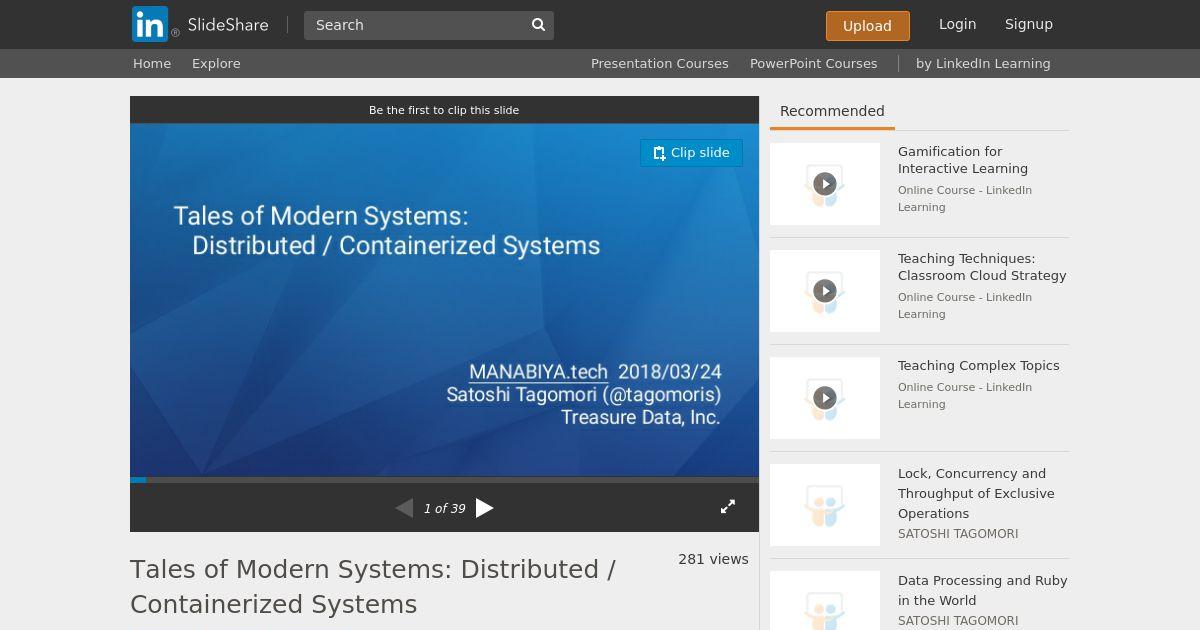
Task: Click MANABIYA.tech link on the slide
Action: pos(538,372)
